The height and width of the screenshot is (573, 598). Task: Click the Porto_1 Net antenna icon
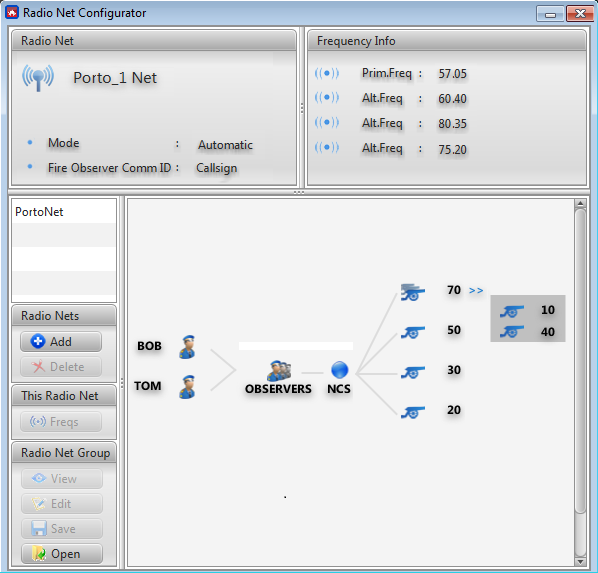click(x=38, y=77)
